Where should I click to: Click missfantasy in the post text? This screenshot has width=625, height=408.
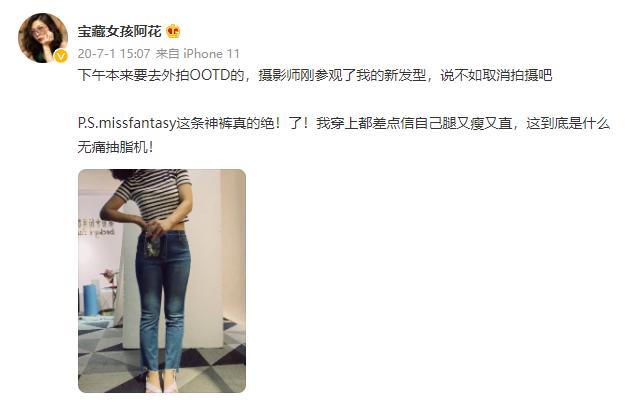tap(137, 124)
